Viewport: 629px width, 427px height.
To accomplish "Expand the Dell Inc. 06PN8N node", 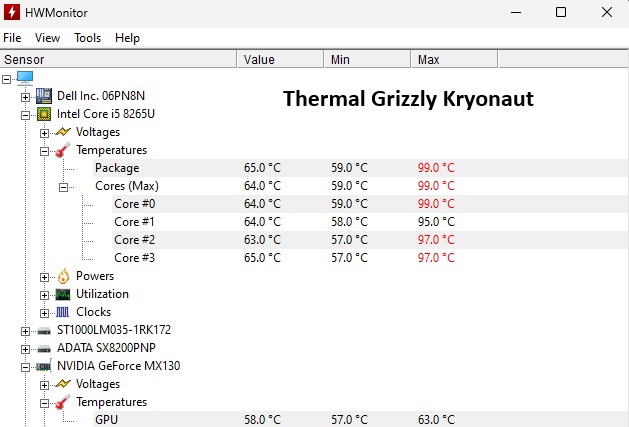I will click(26, 96).
